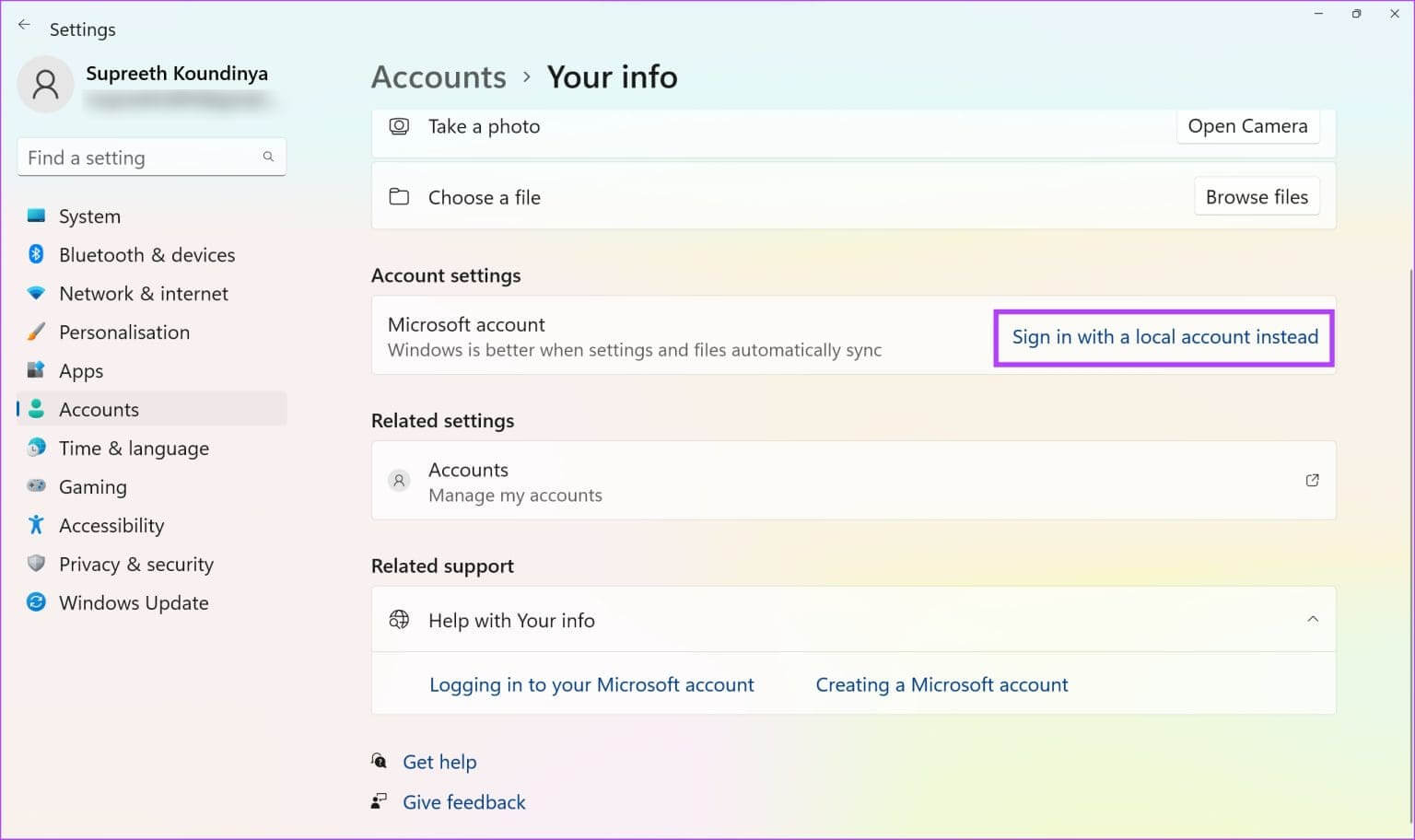
Task: Click the Give feedback link
Action: [x=463, y=802]
